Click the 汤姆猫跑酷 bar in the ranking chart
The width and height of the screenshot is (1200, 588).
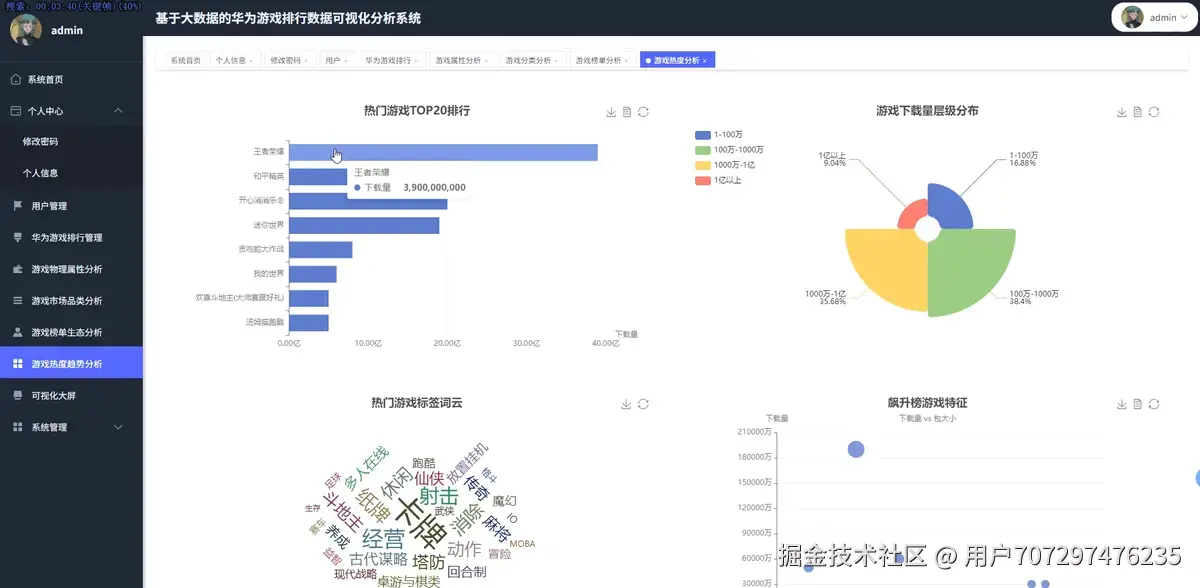click(x=308, y=323)
